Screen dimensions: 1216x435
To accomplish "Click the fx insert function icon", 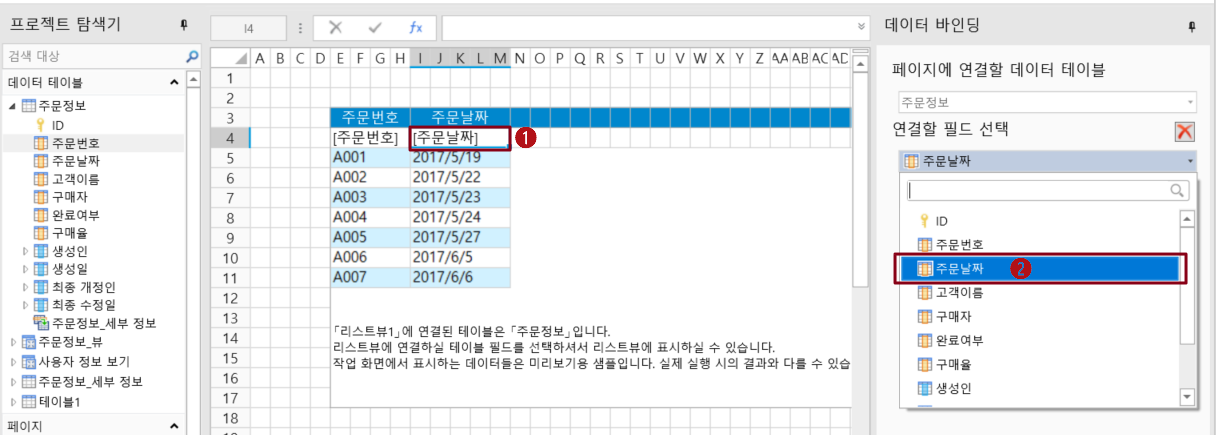I will [415, 27].
